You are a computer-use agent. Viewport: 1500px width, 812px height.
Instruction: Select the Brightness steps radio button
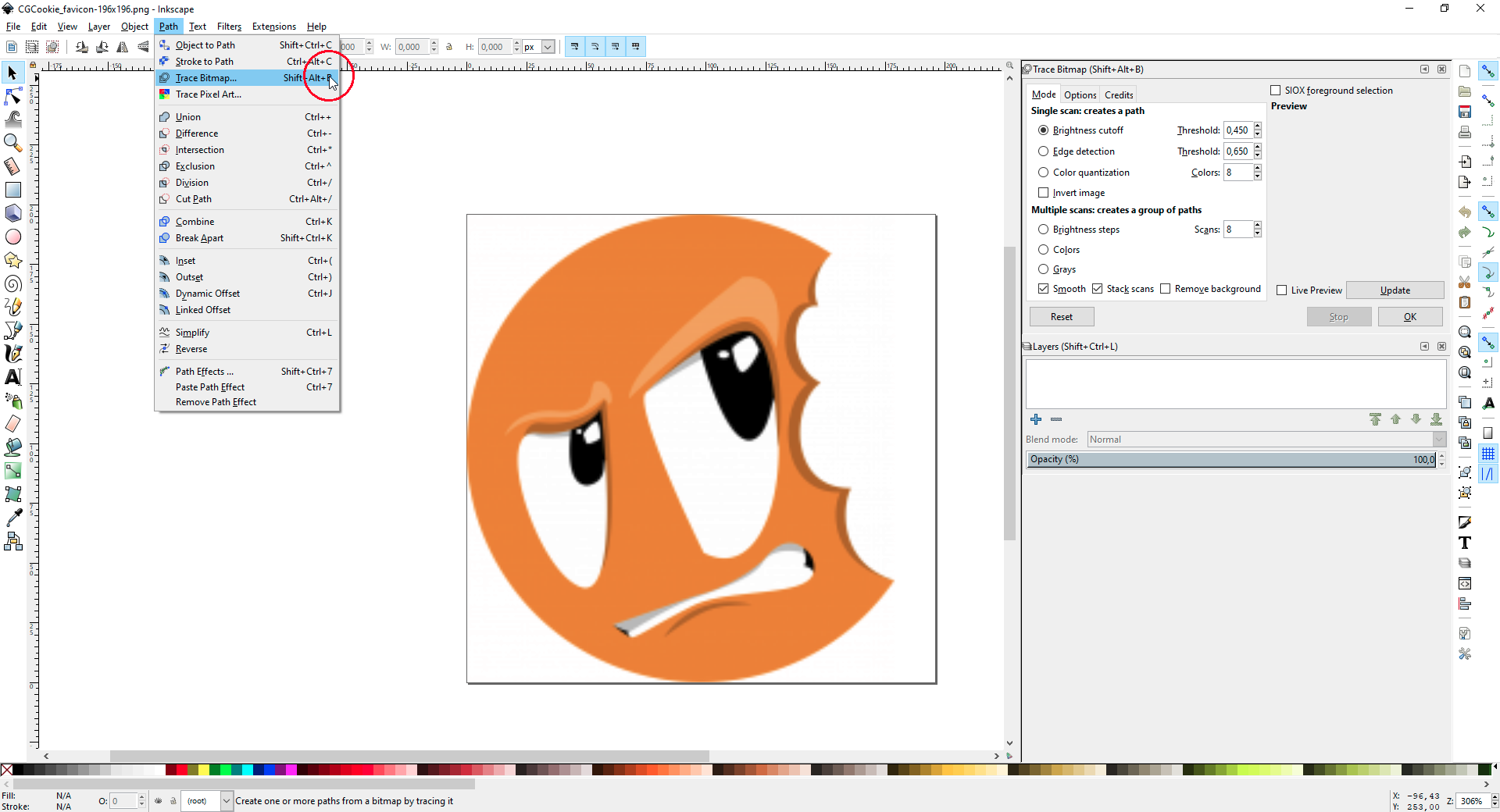click(x=1043, y=230)
